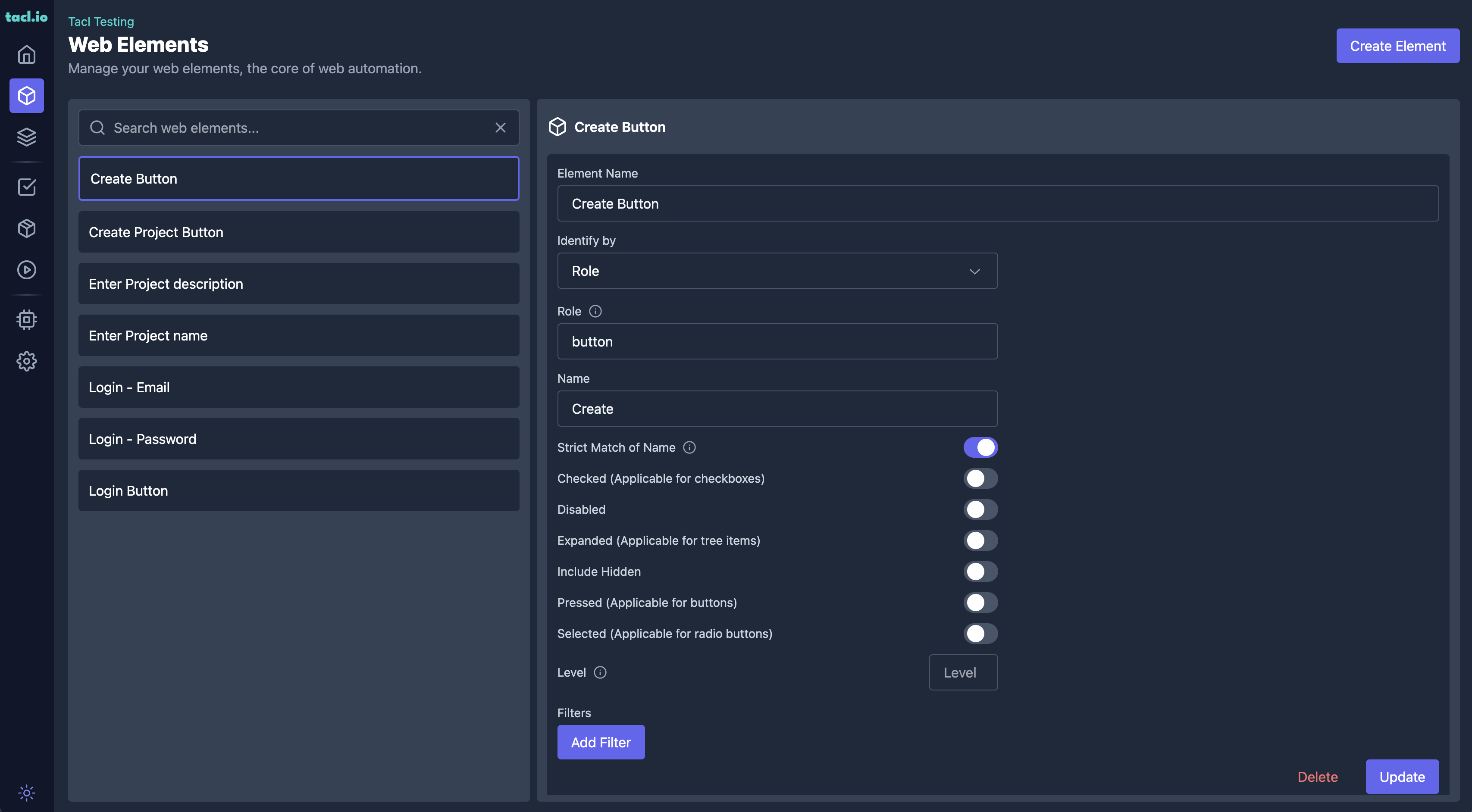This screenshot has width=1472, height=812.
Task: Click the Level input box
Action: 963,673
